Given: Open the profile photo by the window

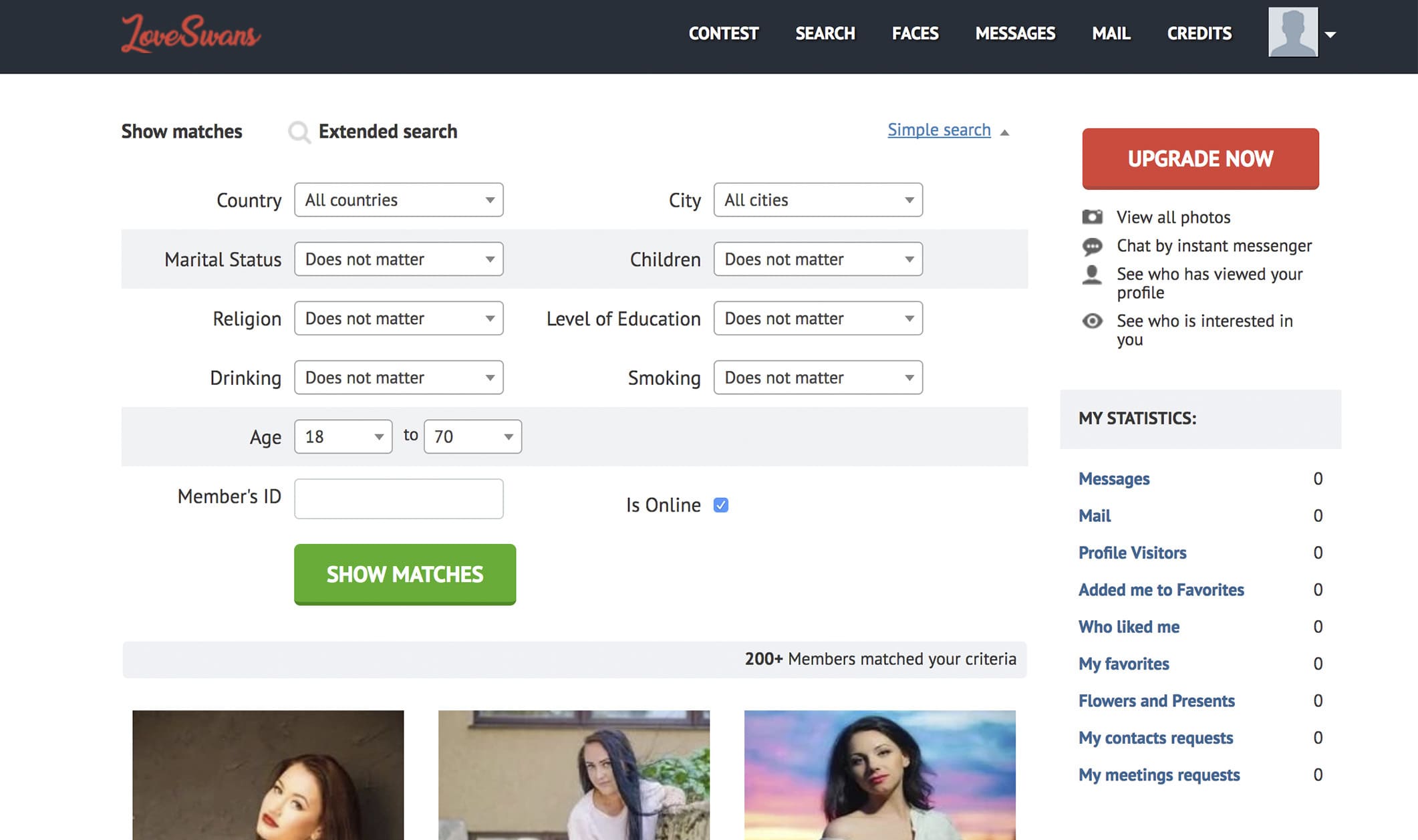Looking at the screenshot, I should (x=574, y=775).
